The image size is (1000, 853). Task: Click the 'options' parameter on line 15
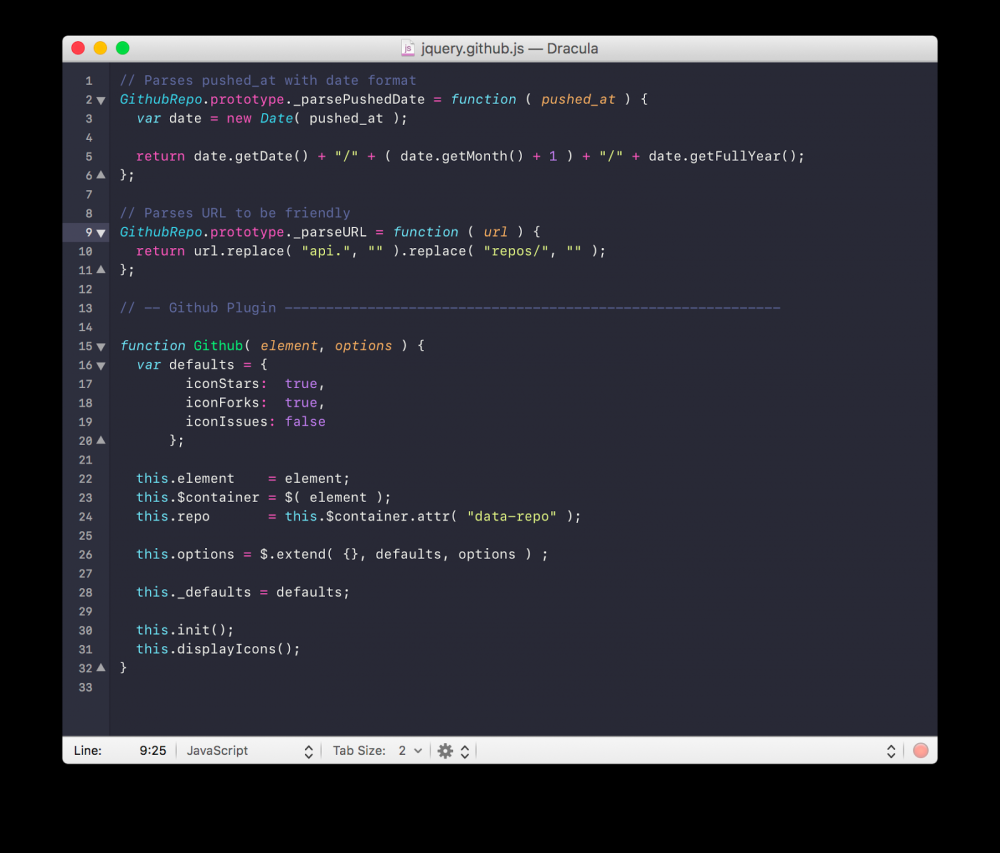coord(364,346)
